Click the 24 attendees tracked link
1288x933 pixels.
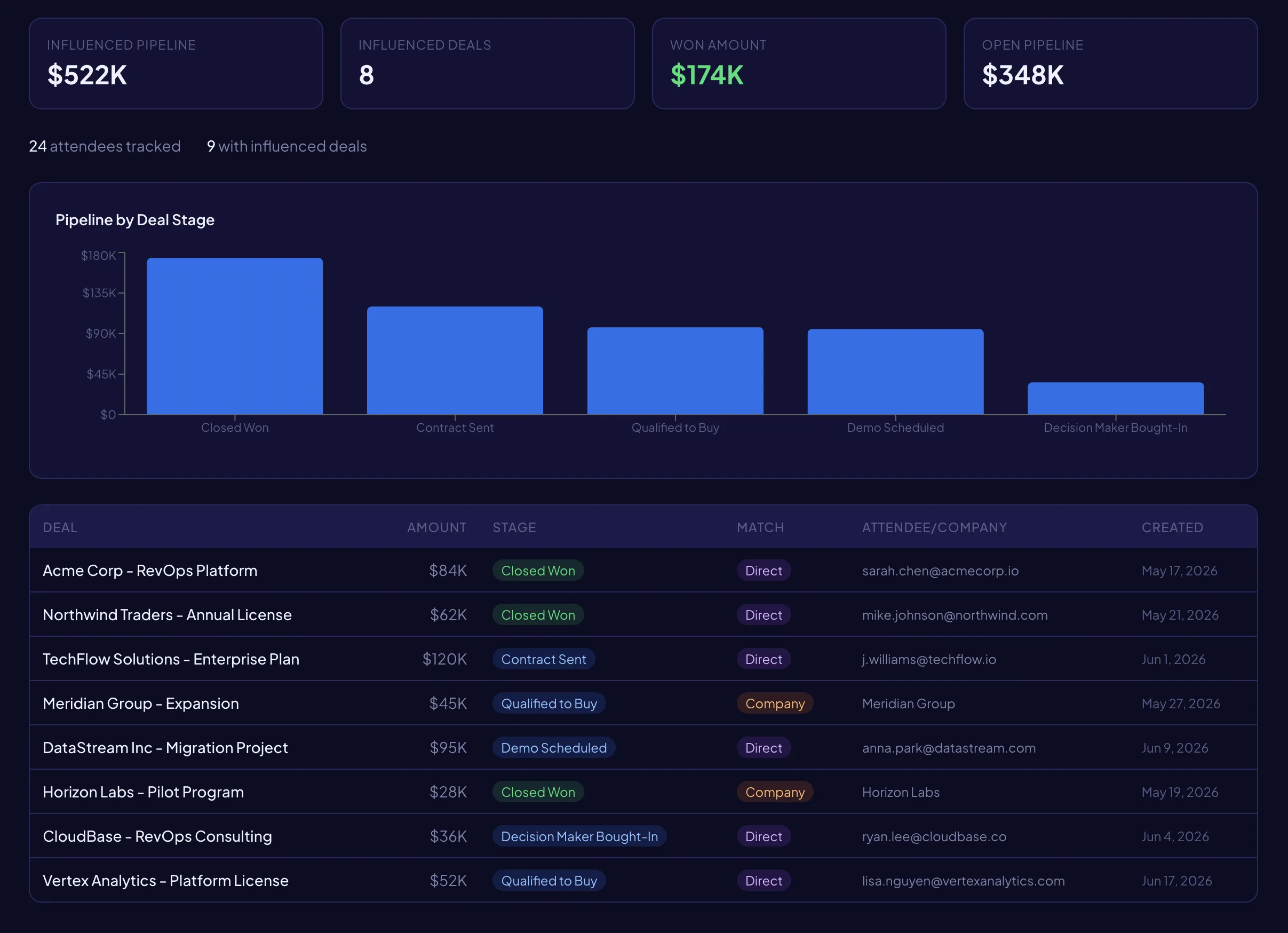tap(105, 147)
